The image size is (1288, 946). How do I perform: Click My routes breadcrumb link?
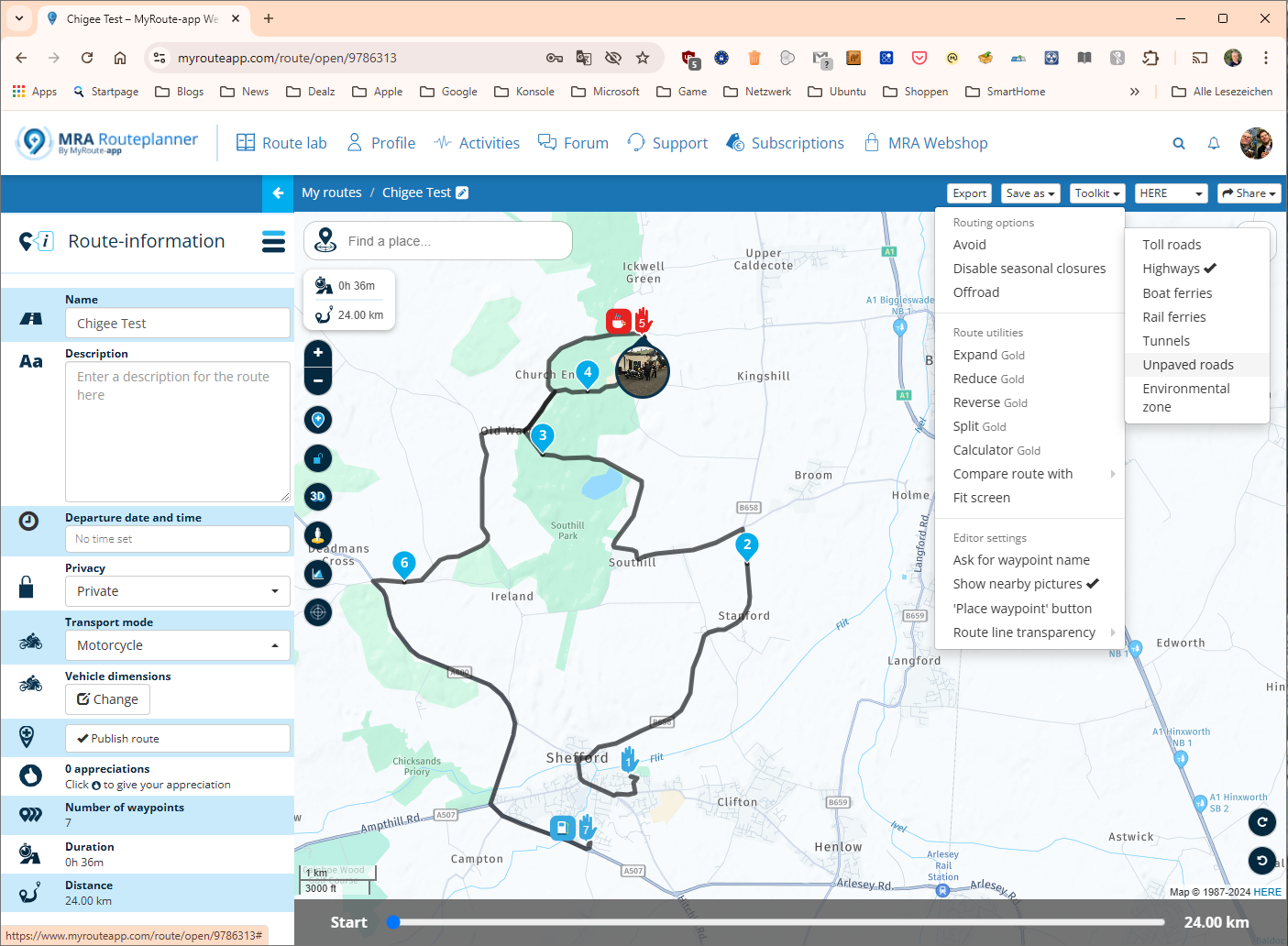pyautogui.click(x=332, y=192)
